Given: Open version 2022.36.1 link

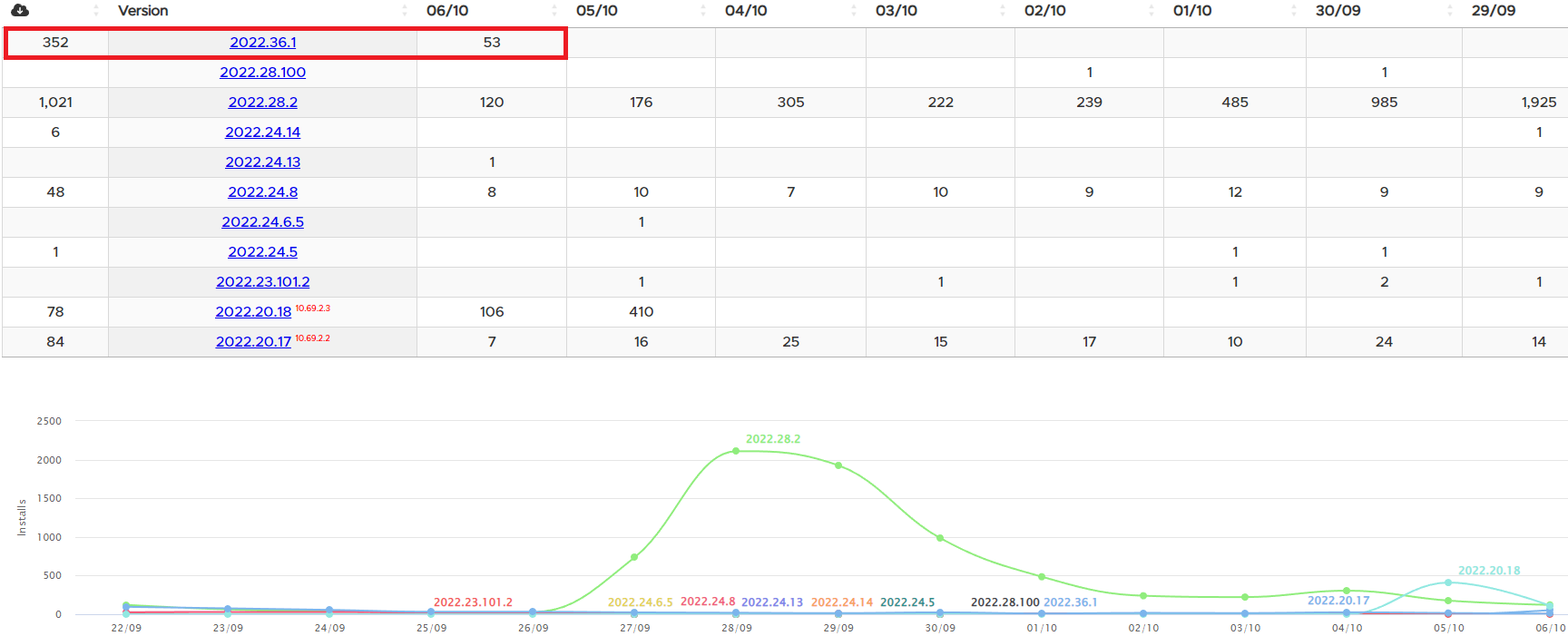Looking at the screenshot, I should pos(262,43).
